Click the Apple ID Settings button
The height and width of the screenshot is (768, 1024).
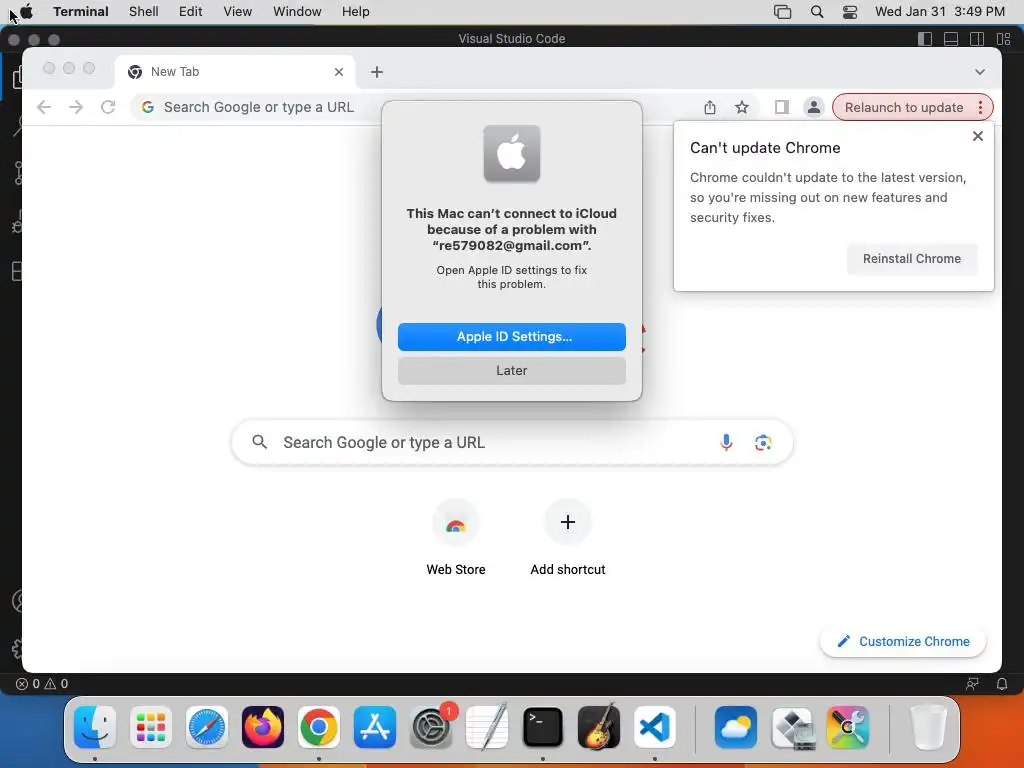pos(511,336)
